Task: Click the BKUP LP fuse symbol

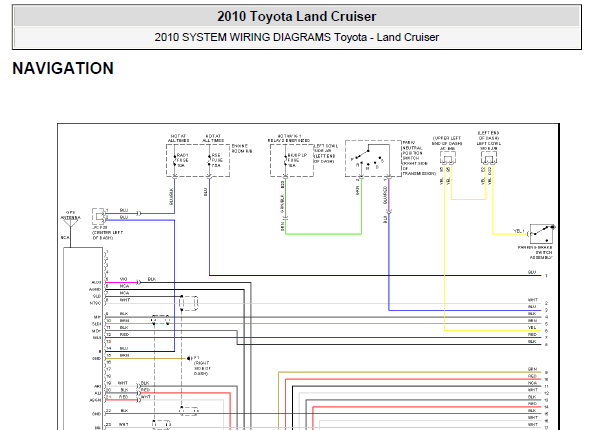Action: [x=285, y=160]
